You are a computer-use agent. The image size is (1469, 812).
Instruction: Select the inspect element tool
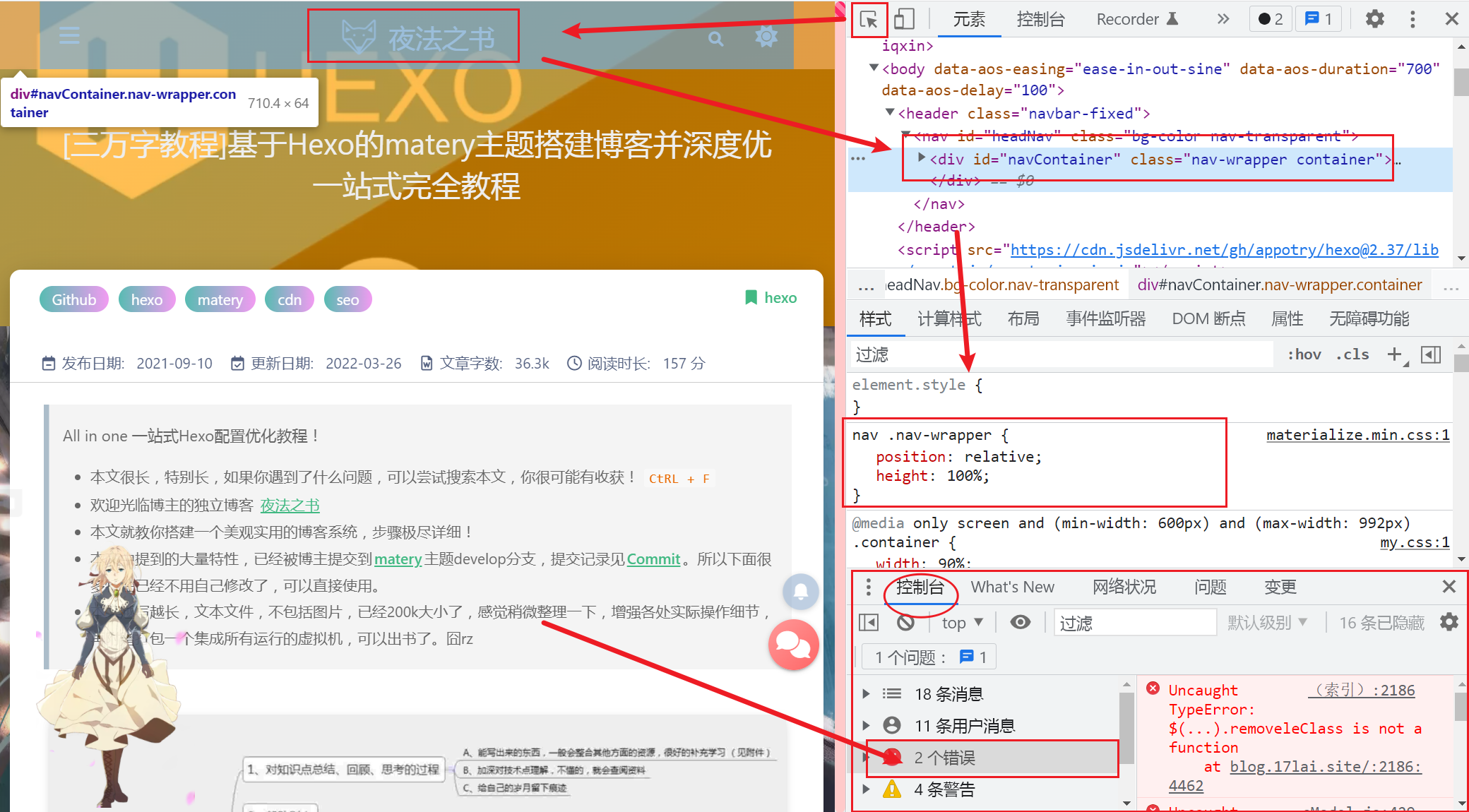869,19
